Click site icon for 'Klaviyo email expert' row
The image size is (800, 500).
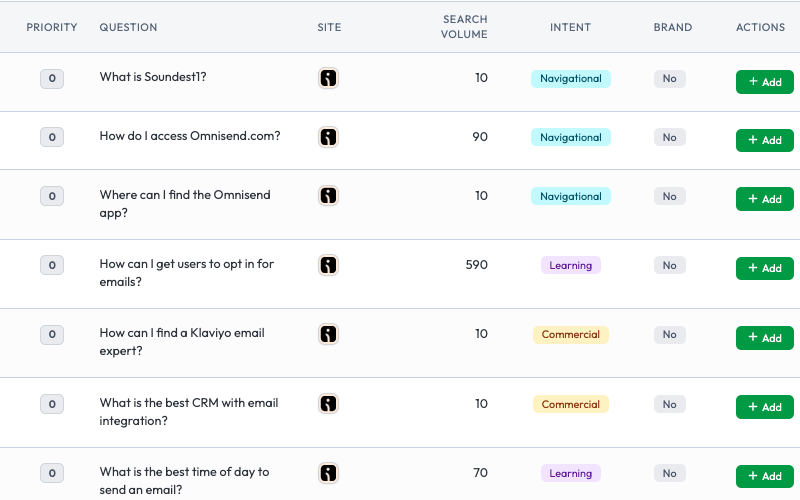pyautogui.click(x=329, y=334)
